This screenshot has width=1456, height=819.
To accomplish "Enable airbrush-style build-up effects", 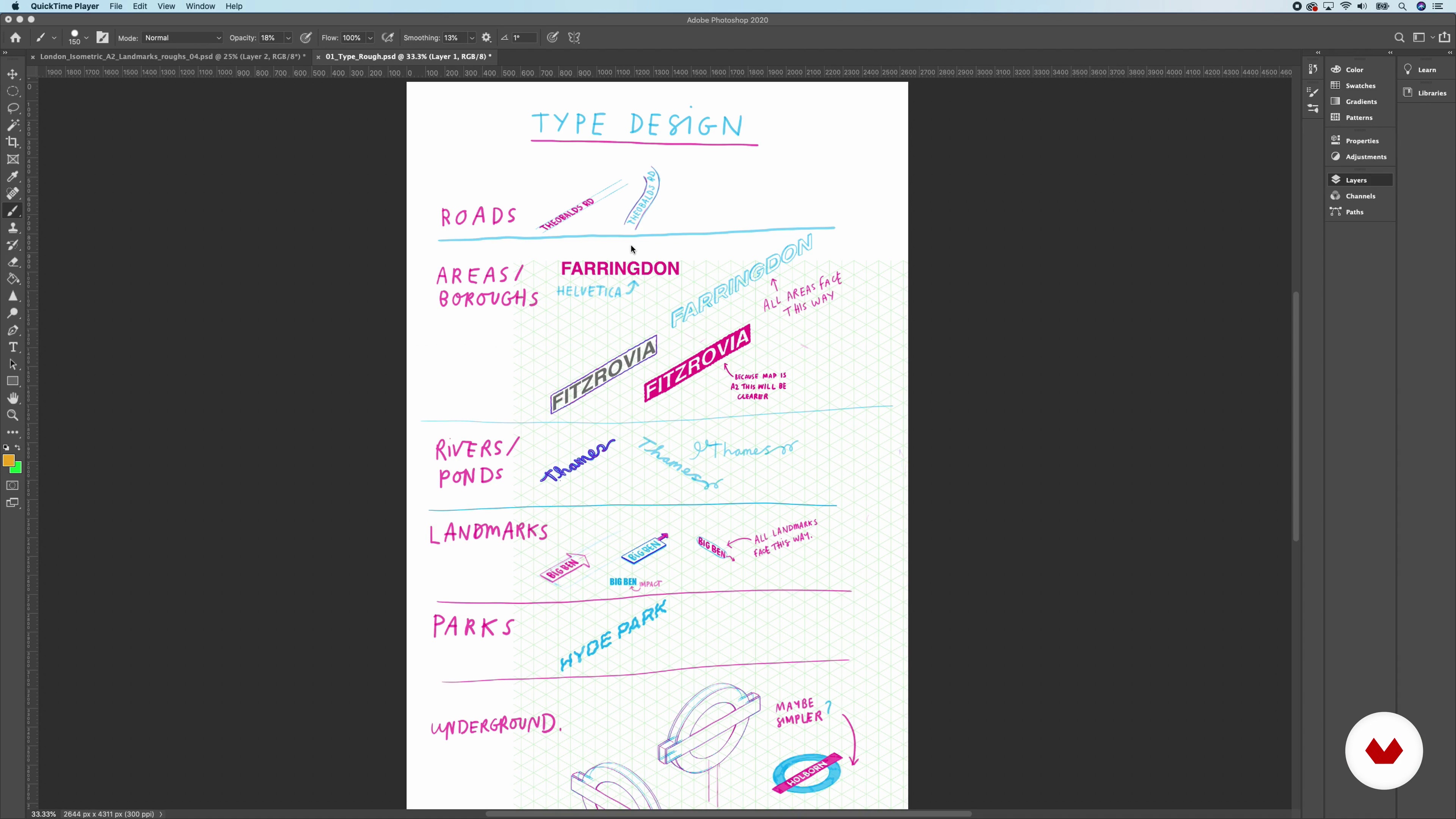I will (x=388, y=37).
